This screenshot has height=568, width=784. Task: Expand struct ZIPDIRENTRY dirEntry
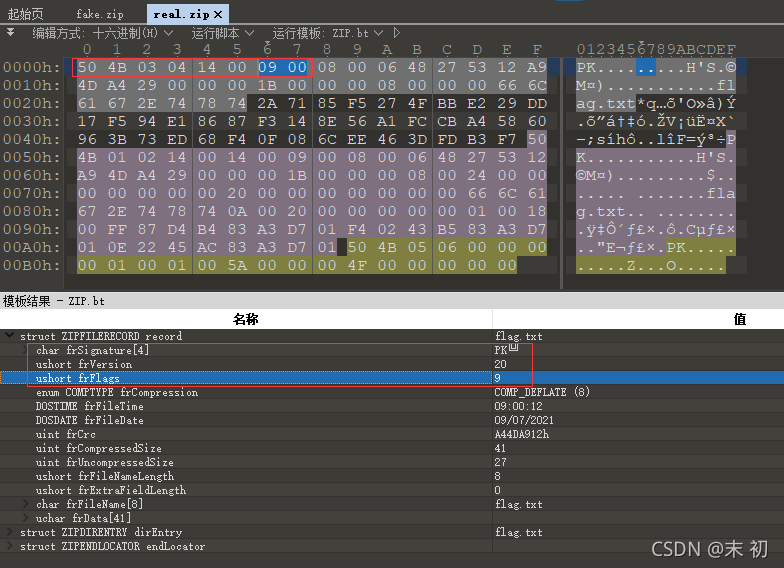[10, 532]
